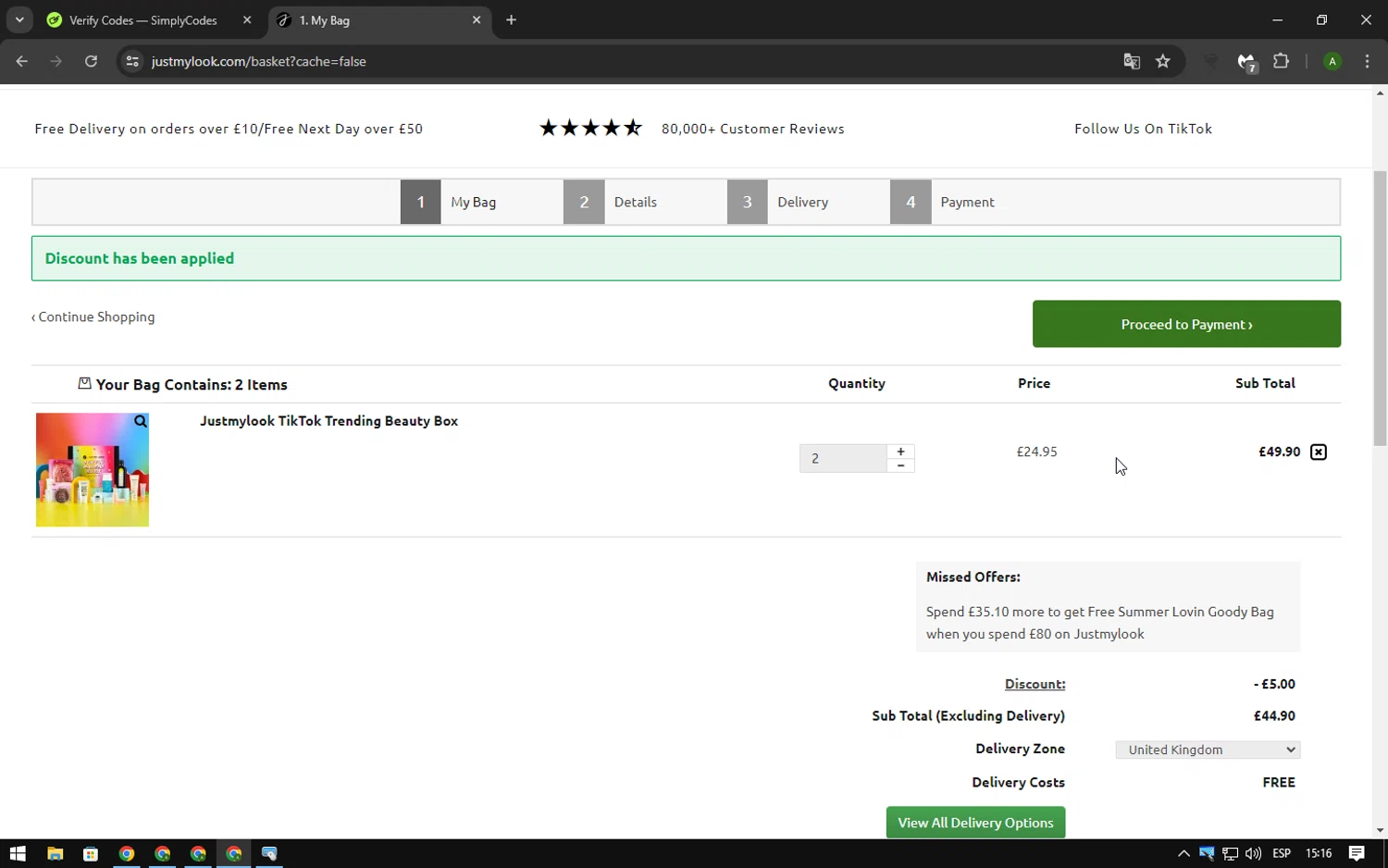The image size is (1388, 868).
Task: Select the Payment checkout step
Action: [944, 202]
